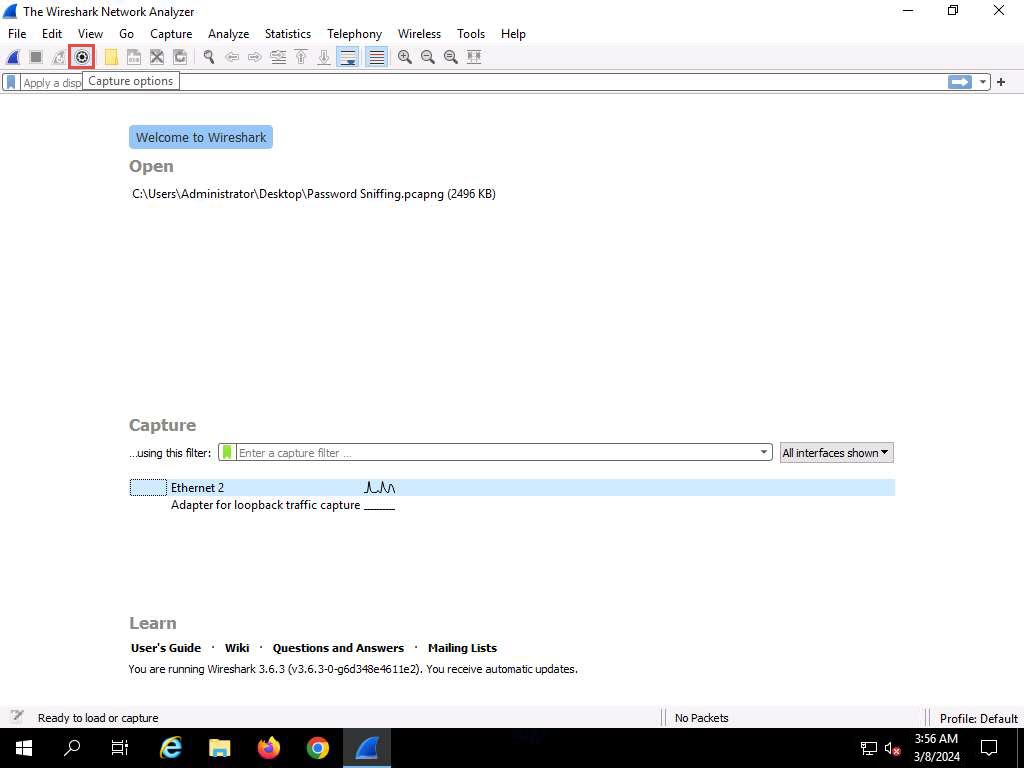This screenshot has height=768, width=1024.
Task: Open the capture filter history dropdown arrow
Action: point(765,453)
